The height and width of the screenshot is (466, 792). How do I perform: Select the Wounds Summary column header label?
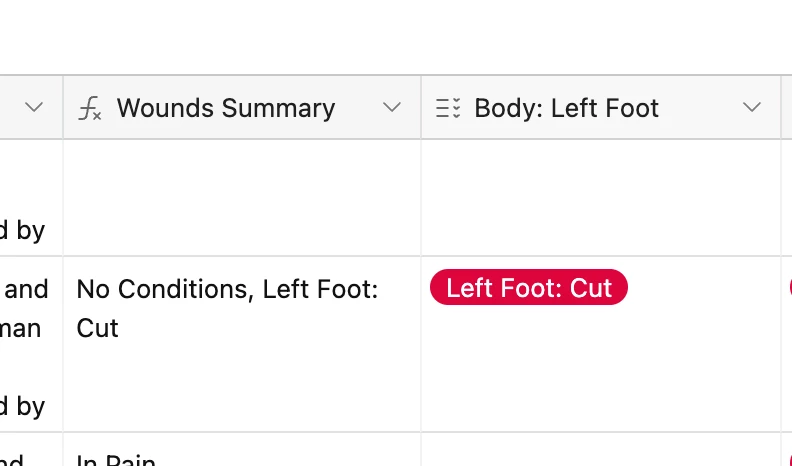click(x=226, y=108)
